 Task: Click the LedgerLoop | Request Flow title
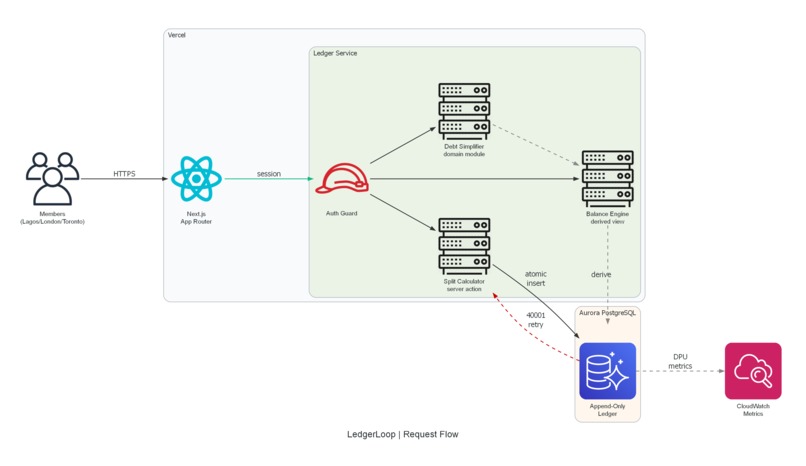pos(402,434)
